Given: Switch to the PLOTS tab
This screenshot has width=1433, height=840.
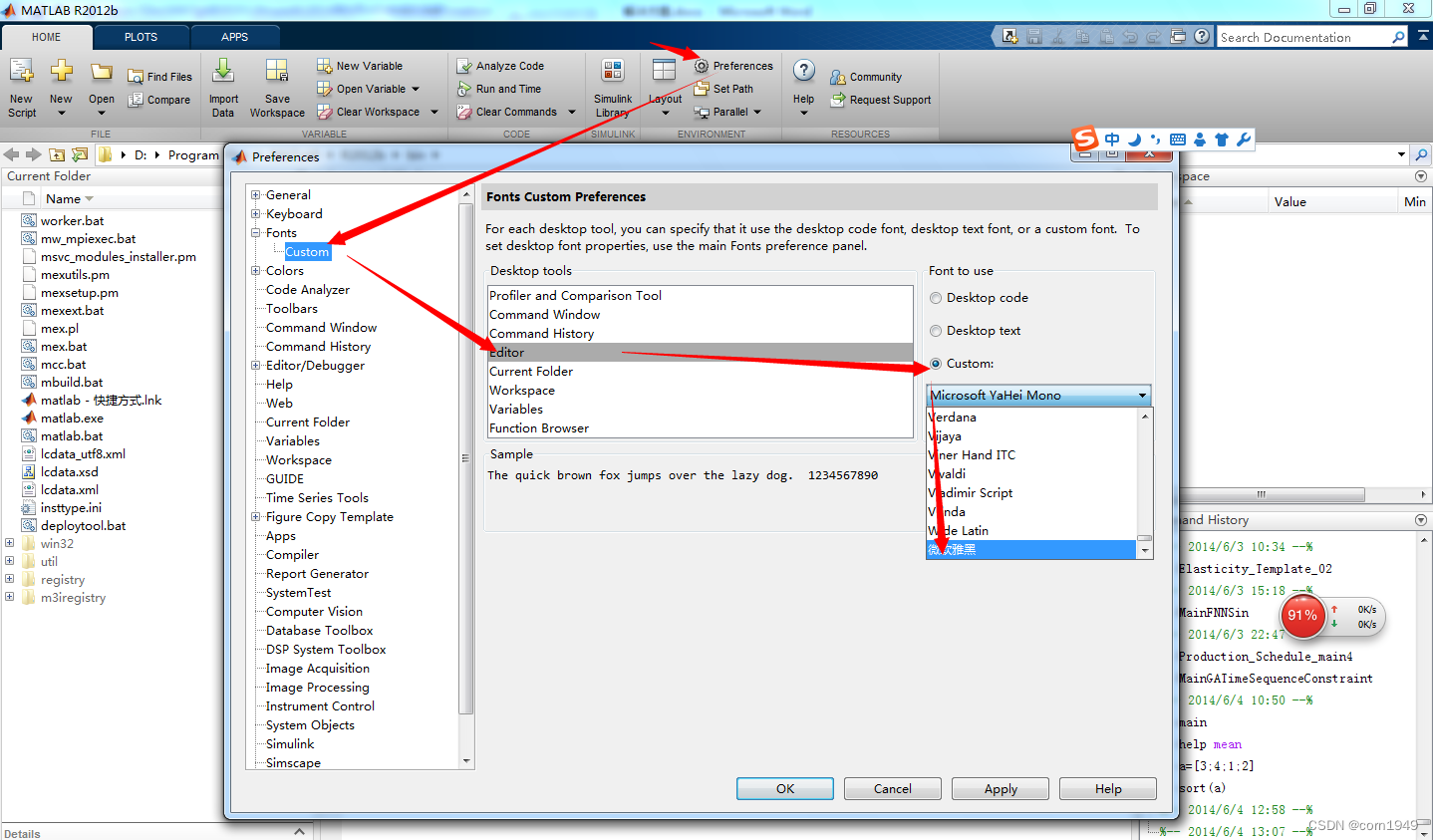Looking at the screenshot, I should 141,37.
